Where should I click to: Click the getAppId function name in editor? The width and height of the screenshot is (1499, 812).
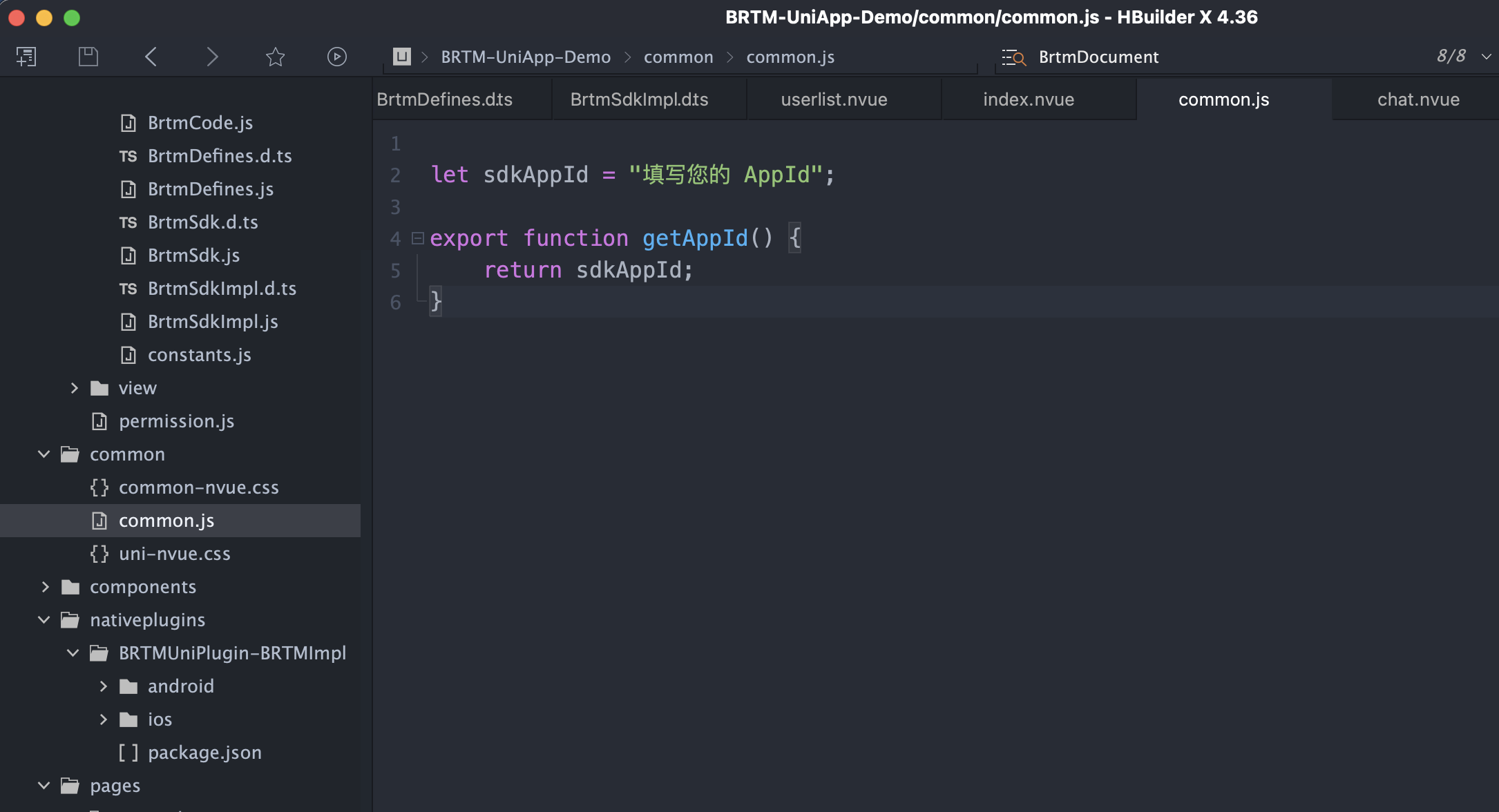[695, 238]
